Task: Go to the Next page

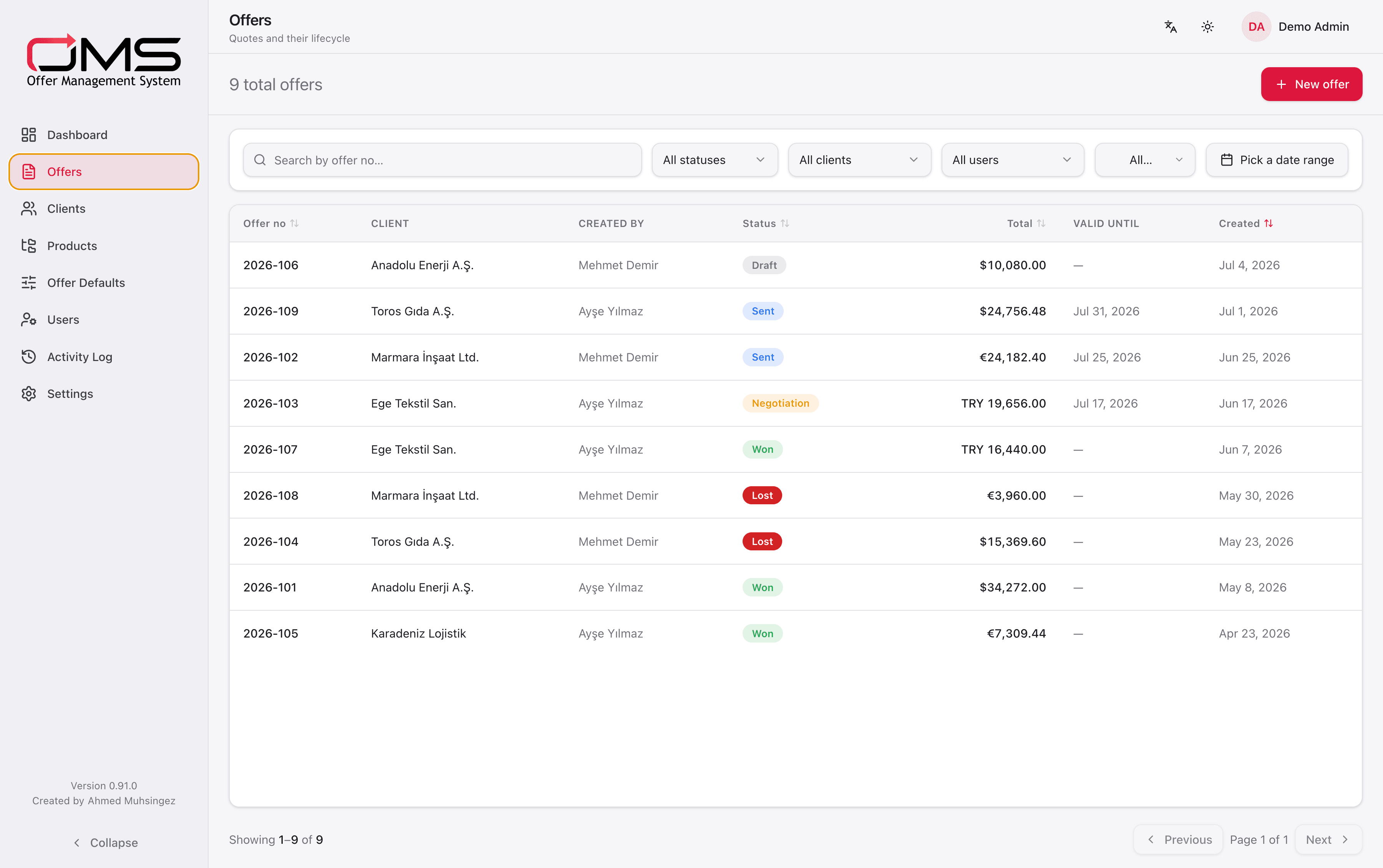Action: click(1328, 840)
